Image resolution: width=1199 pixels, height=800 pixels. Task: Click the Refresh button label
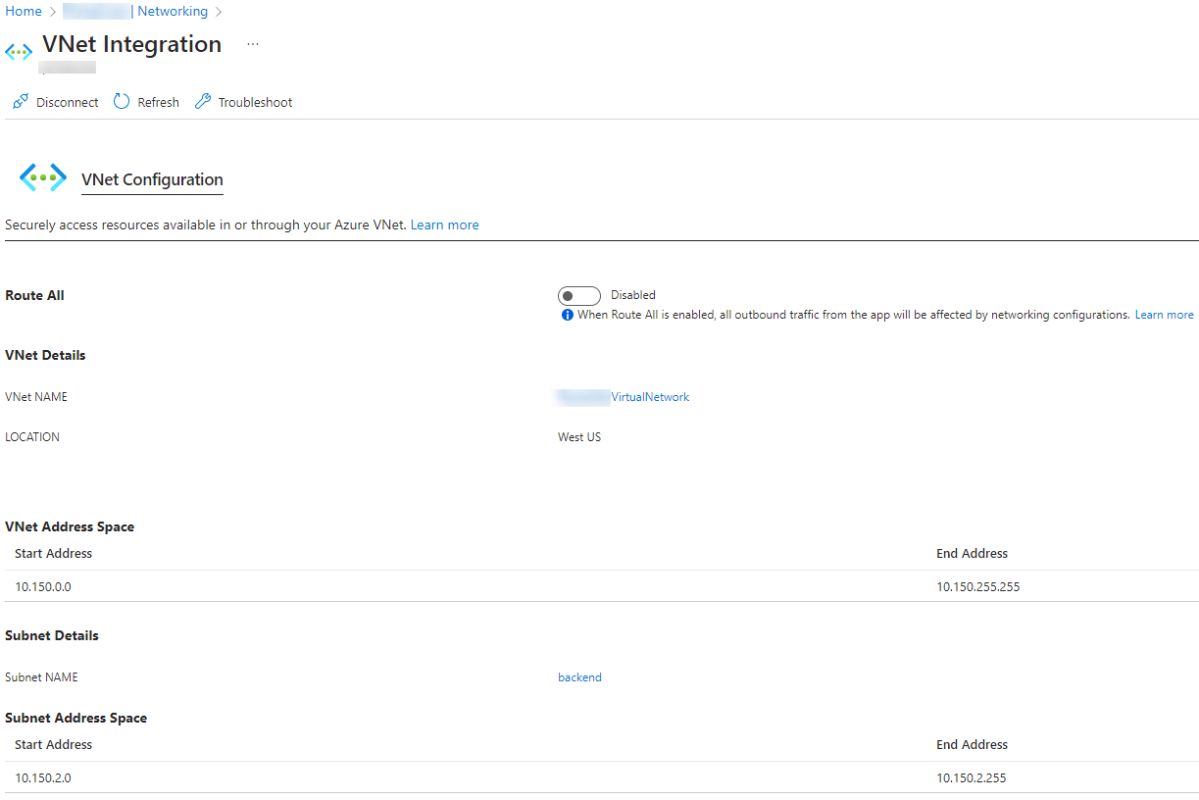[x=158, y=102]
